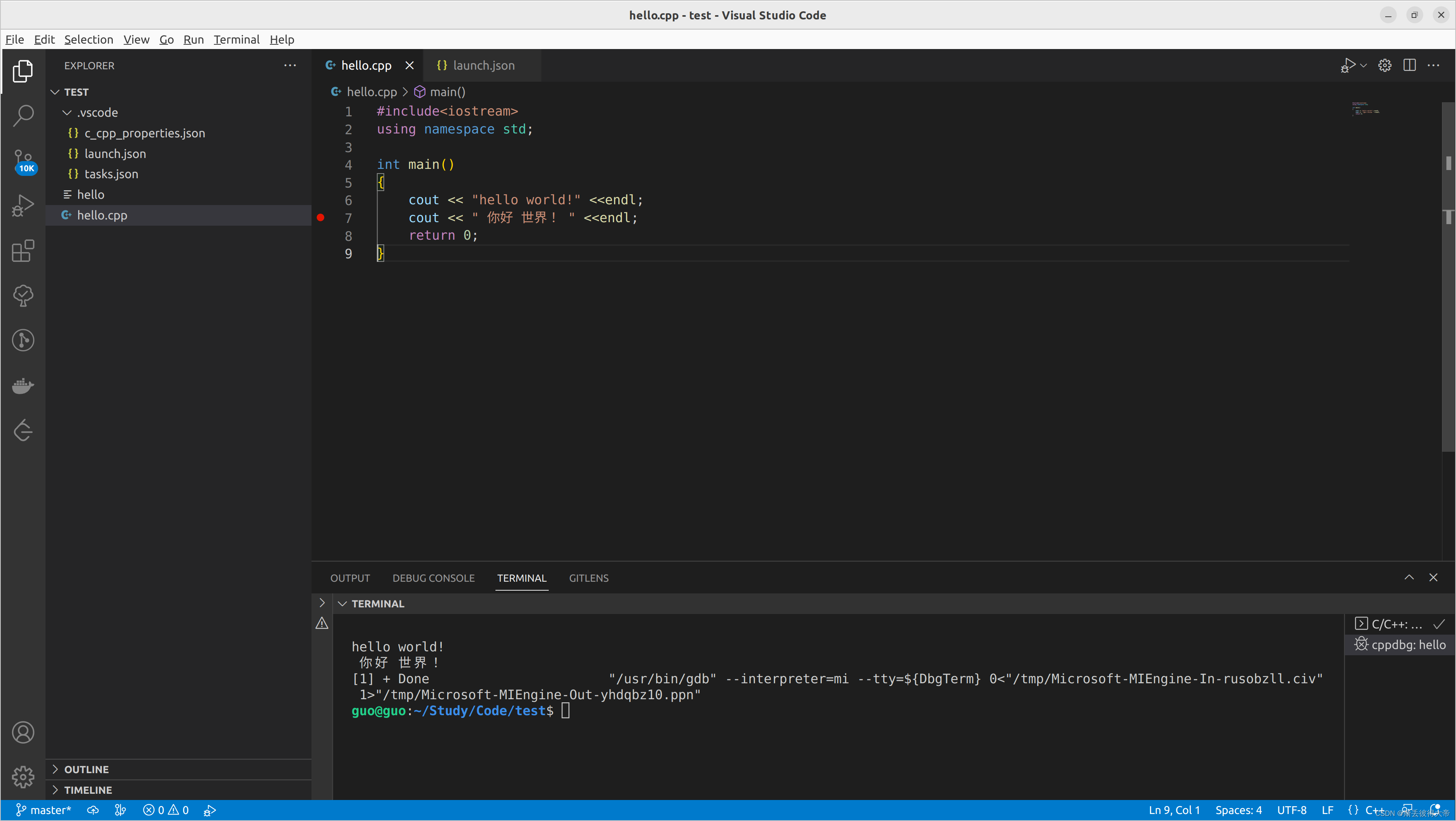The width and height of the screenshot is (1456, 821).
Task: Switch to the DEBUG CONSOLE tab
Action: pyautogui.click(x=434, y=578)
